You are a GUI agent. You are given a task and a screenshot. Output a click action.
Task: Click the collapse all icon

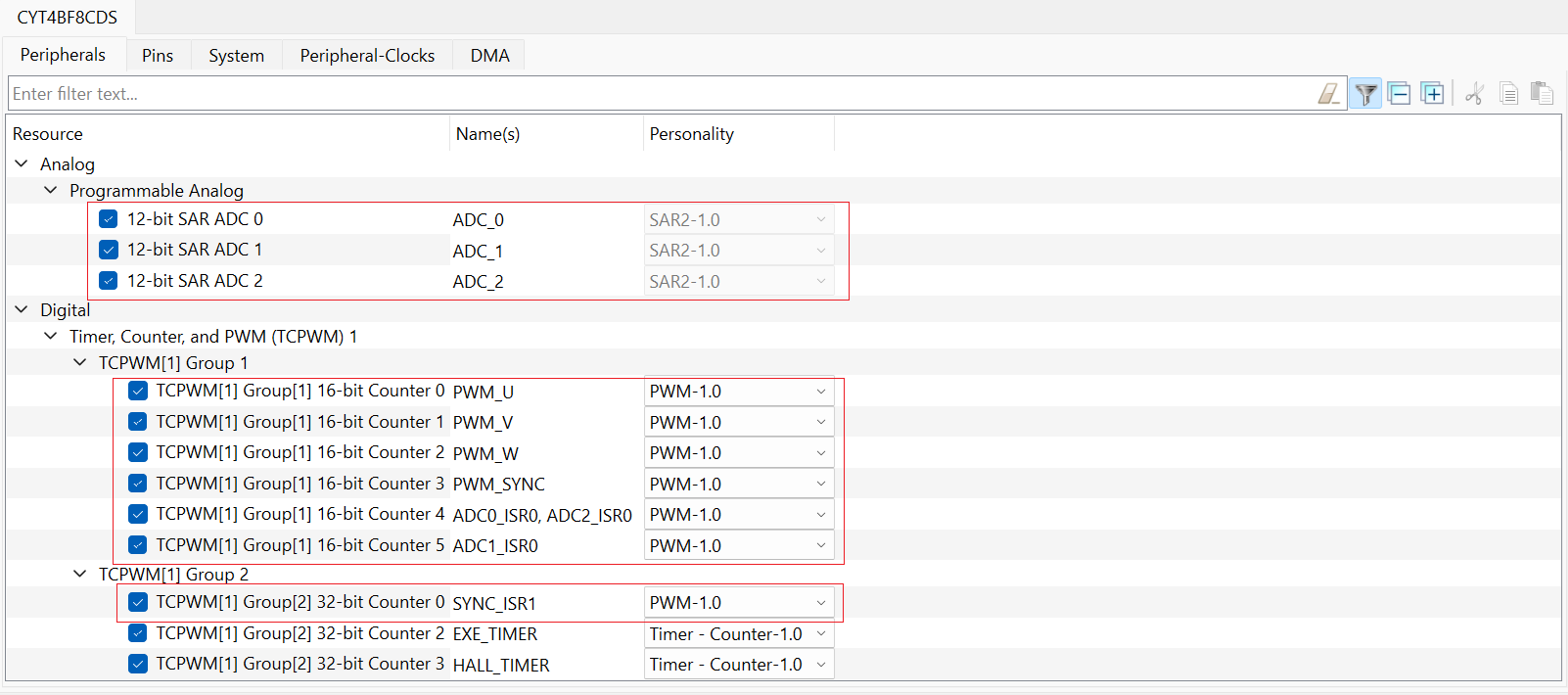tap(1400, 94)
